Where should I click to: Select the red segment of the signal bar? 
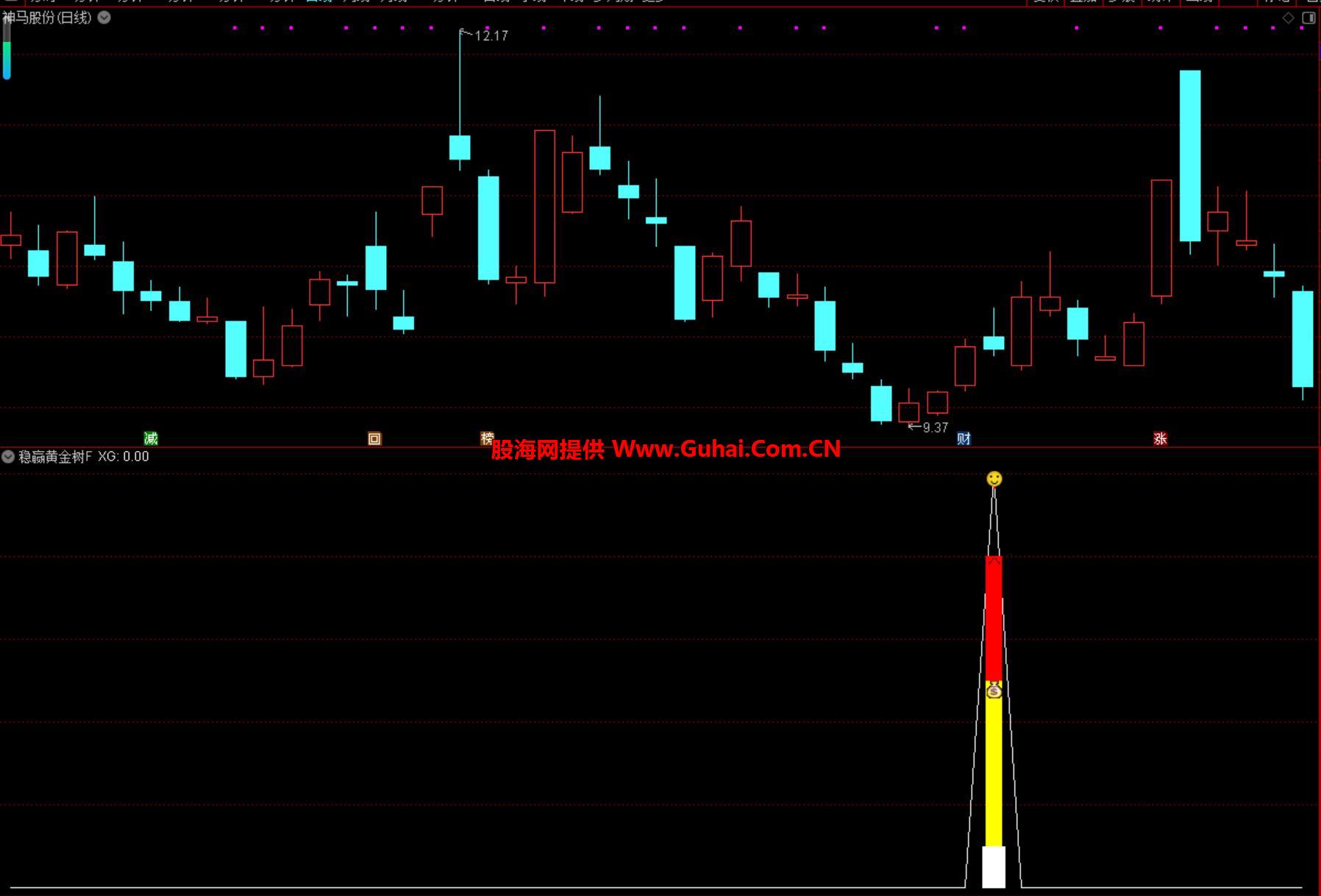coord(994,618)
